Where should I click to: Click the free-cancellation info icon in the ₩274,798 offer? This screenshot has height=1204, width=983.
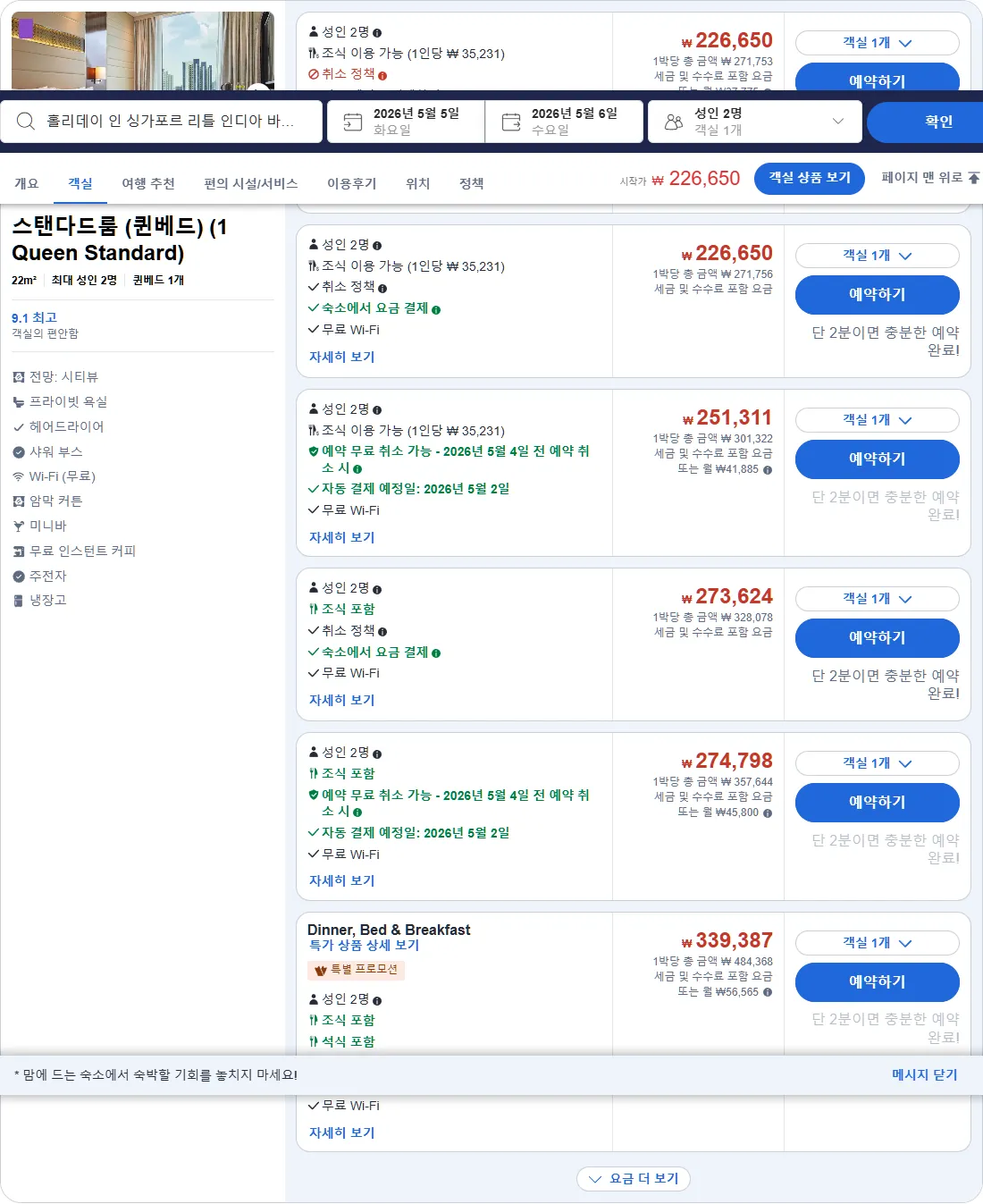[357, 812]
